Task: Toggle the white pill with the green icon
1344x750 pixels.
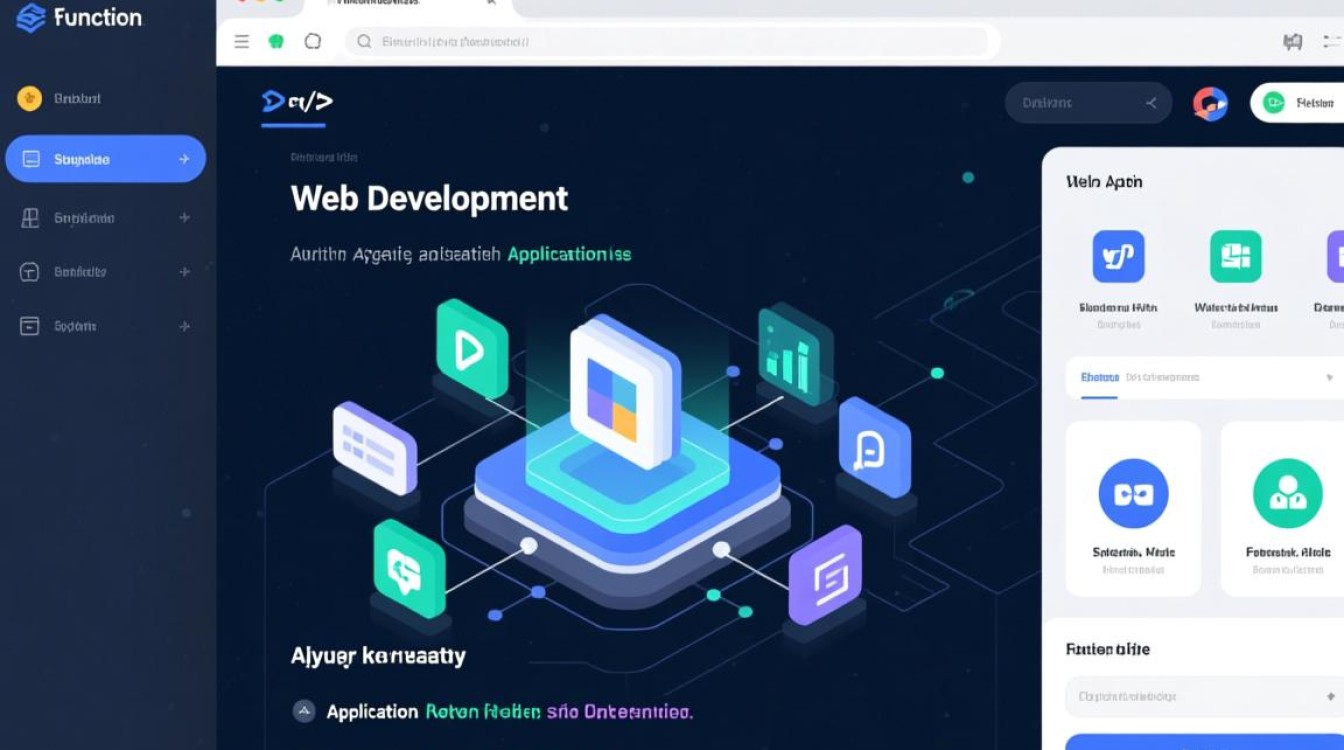Action: click(1296, 103)
